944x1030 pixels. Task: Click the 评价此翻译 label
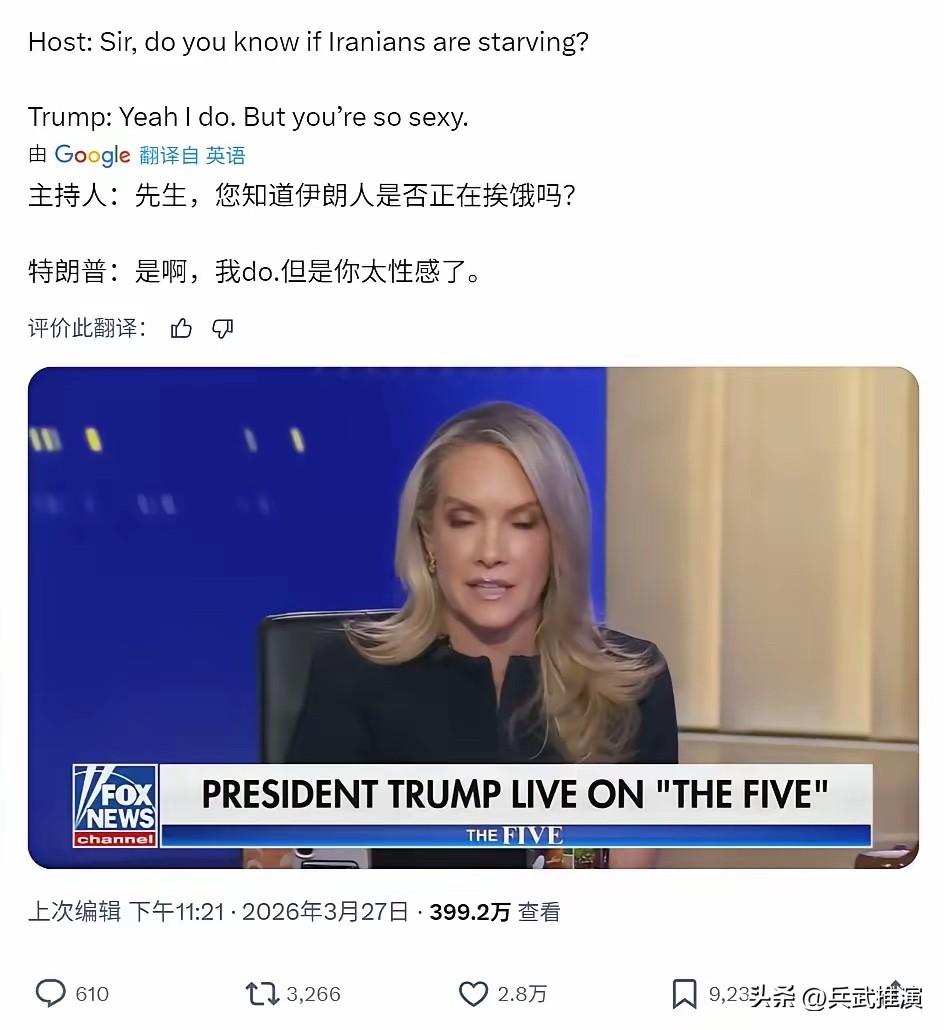click(x=87, y=328)
